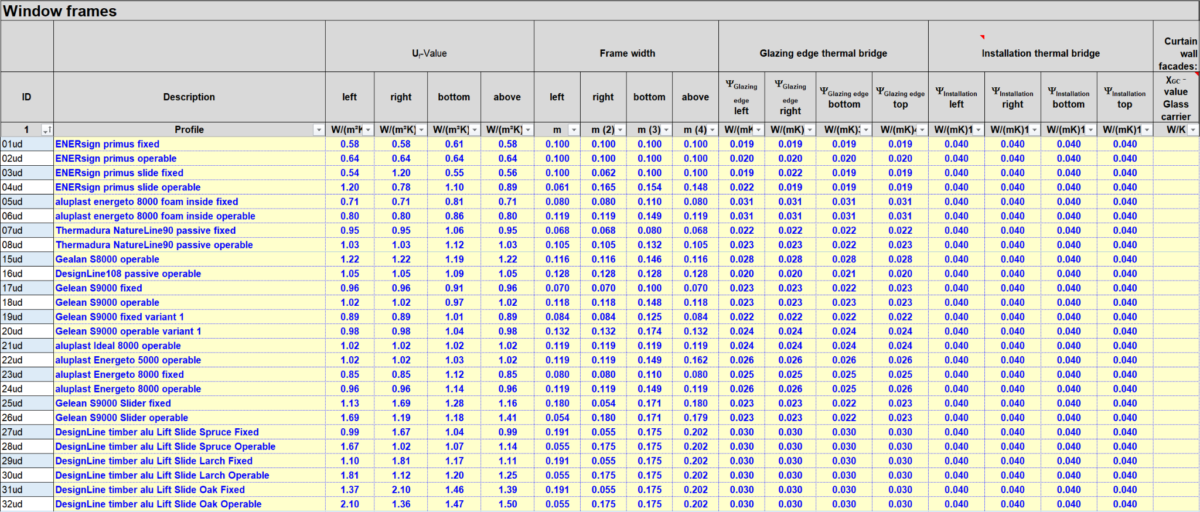Open filter for Glazing edge bottom column
Image resolution: width=1200 pixels, height=512 pixels.
coord(865,130)
